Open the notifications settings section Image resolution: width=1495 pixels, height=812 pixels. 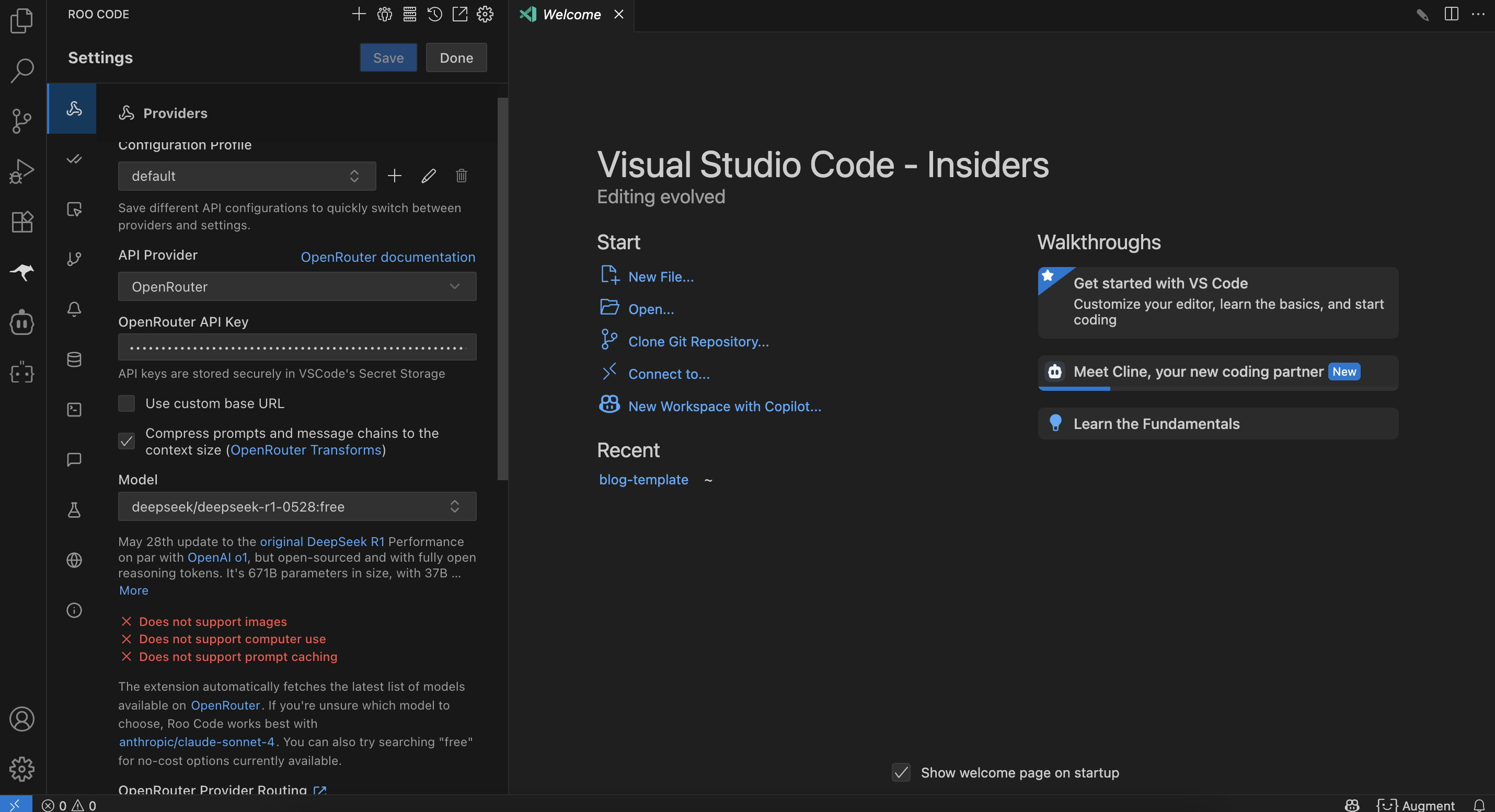coord(74,309)
